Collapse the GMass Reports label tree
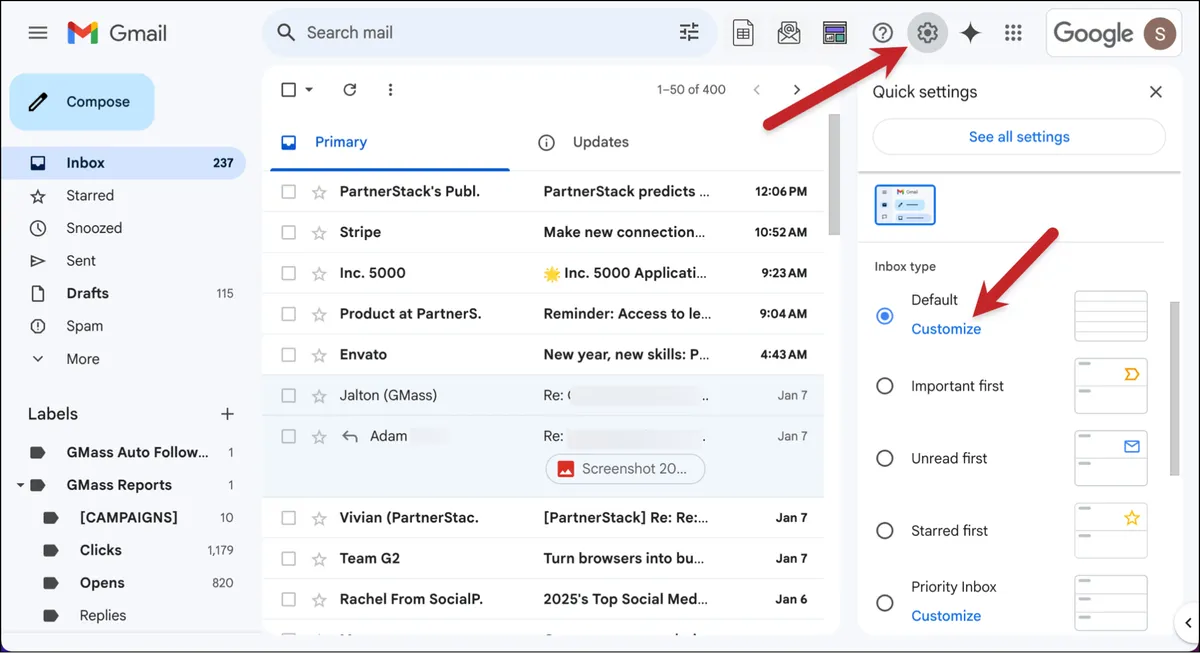The height and width of the screenshot is (653, 1200). coord(20,486)
